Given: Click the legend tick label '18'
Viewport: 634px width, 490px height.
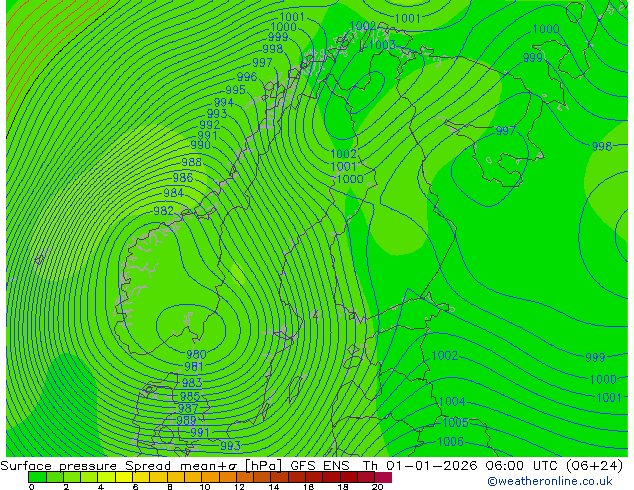Looking at the screenshot, I should click(343, 487).
